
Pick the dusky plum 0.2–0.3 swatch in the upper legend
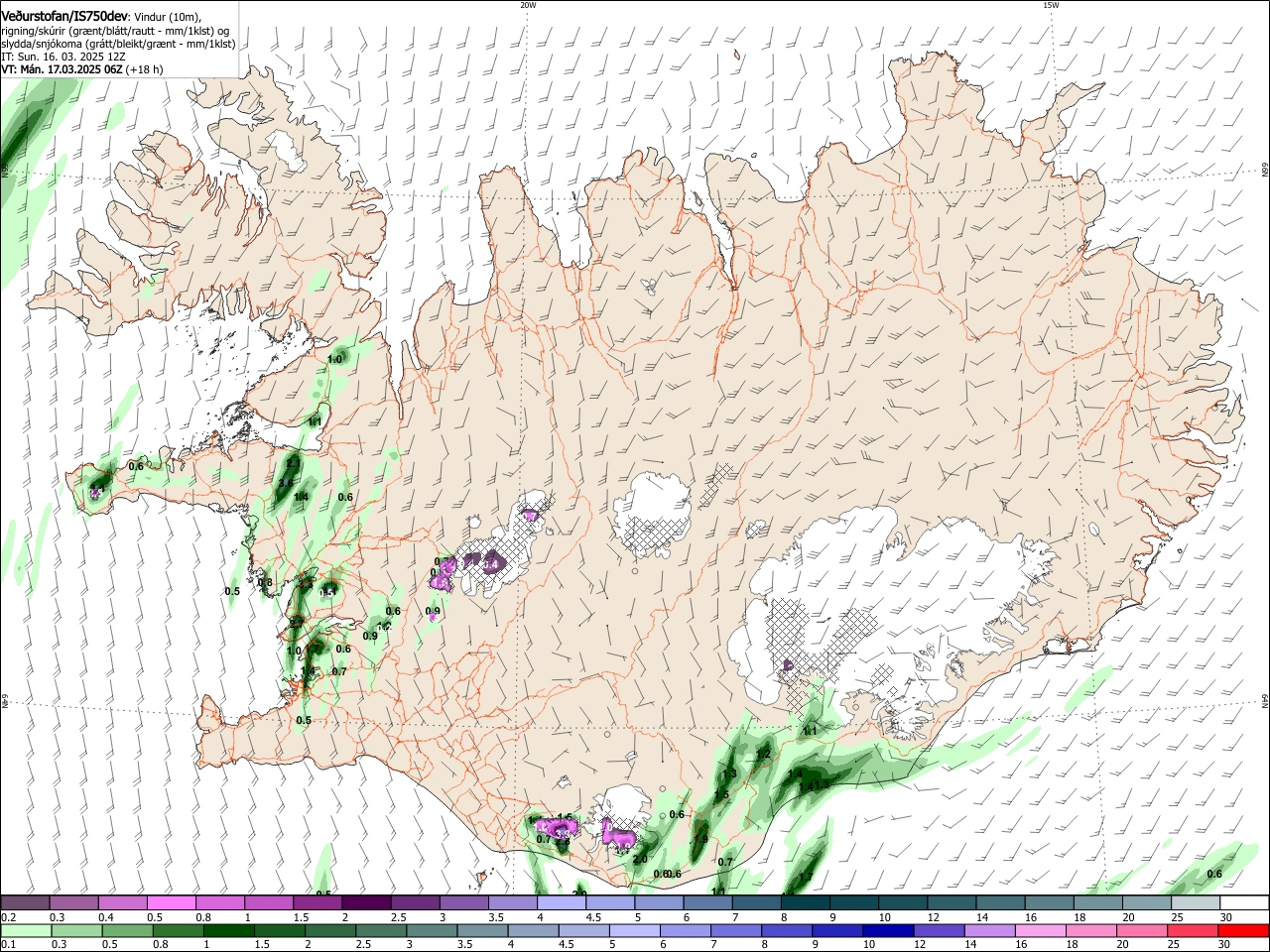coord(26,902)
